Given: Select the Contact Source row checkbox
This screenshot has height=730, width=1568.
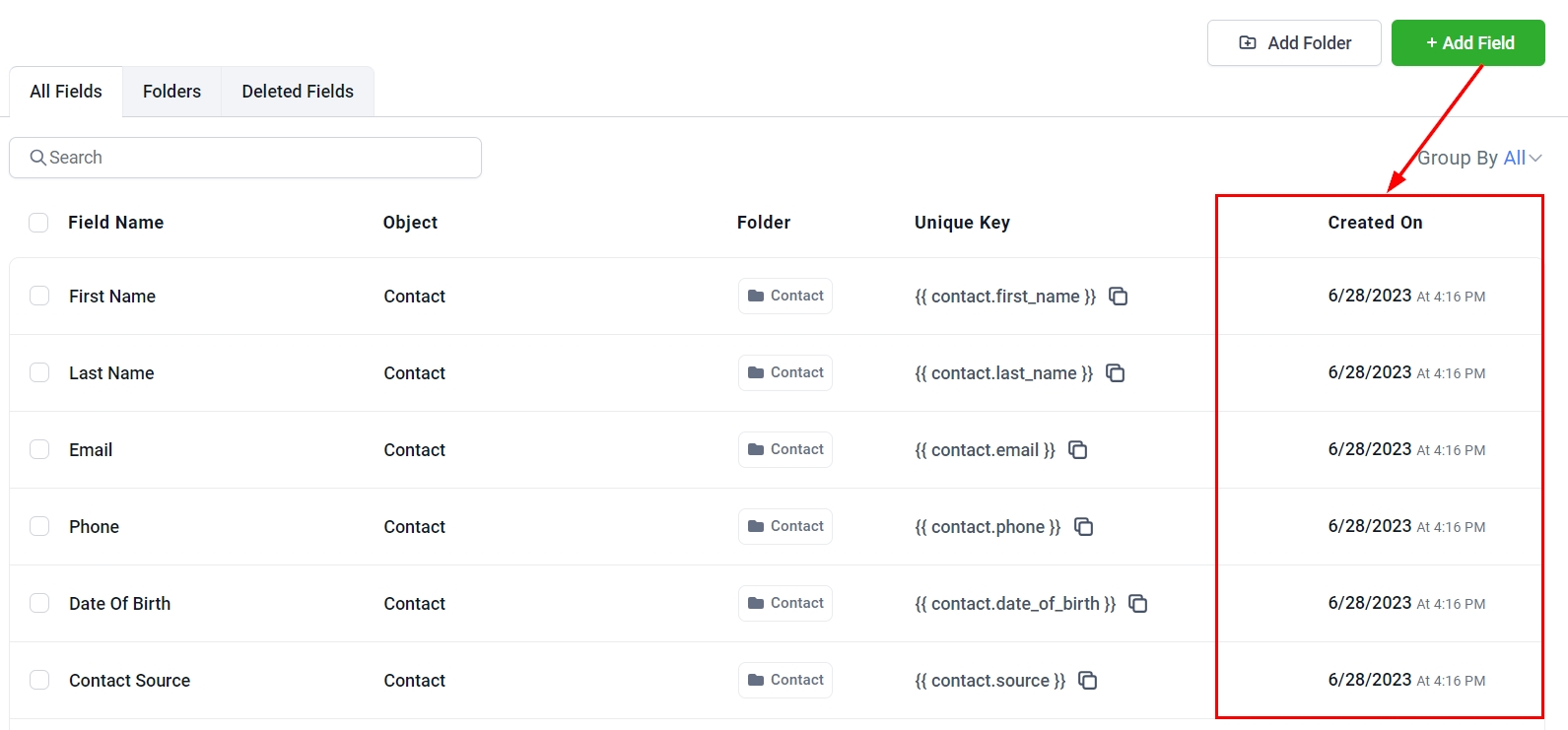Looking at the screenshot, I should 39,680.
